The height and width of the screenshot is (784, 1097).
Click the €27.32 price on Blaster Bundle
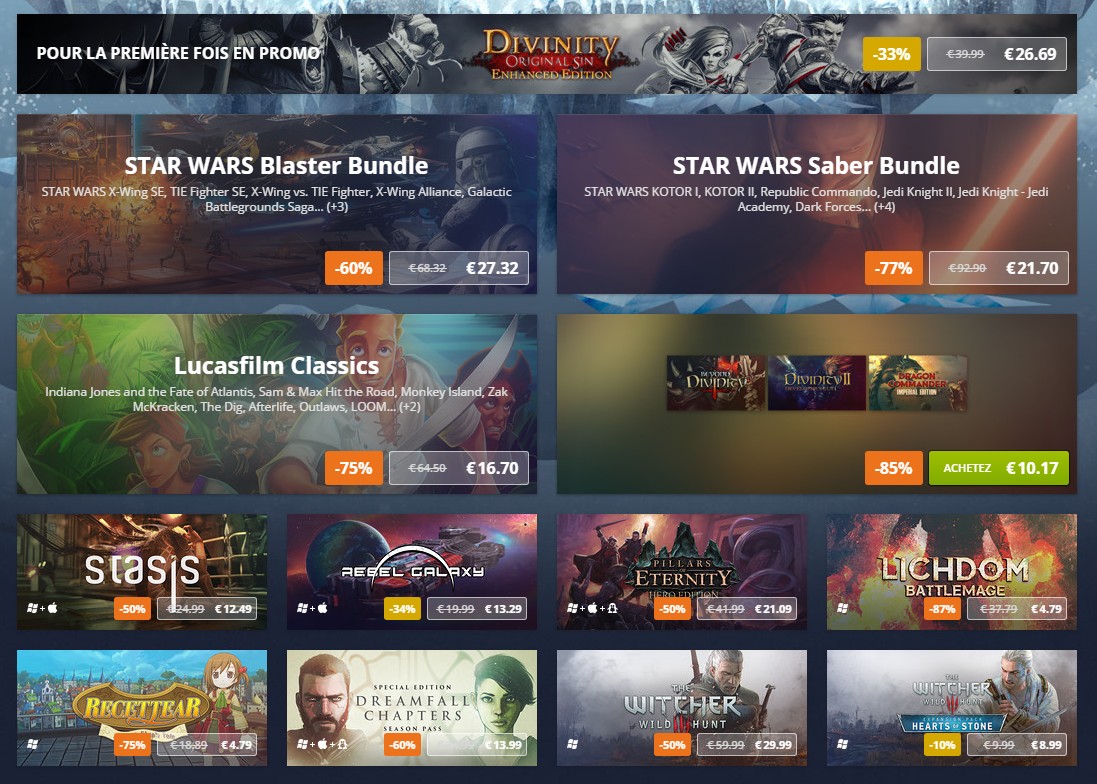pyautogui.click(x=492, y=268)
